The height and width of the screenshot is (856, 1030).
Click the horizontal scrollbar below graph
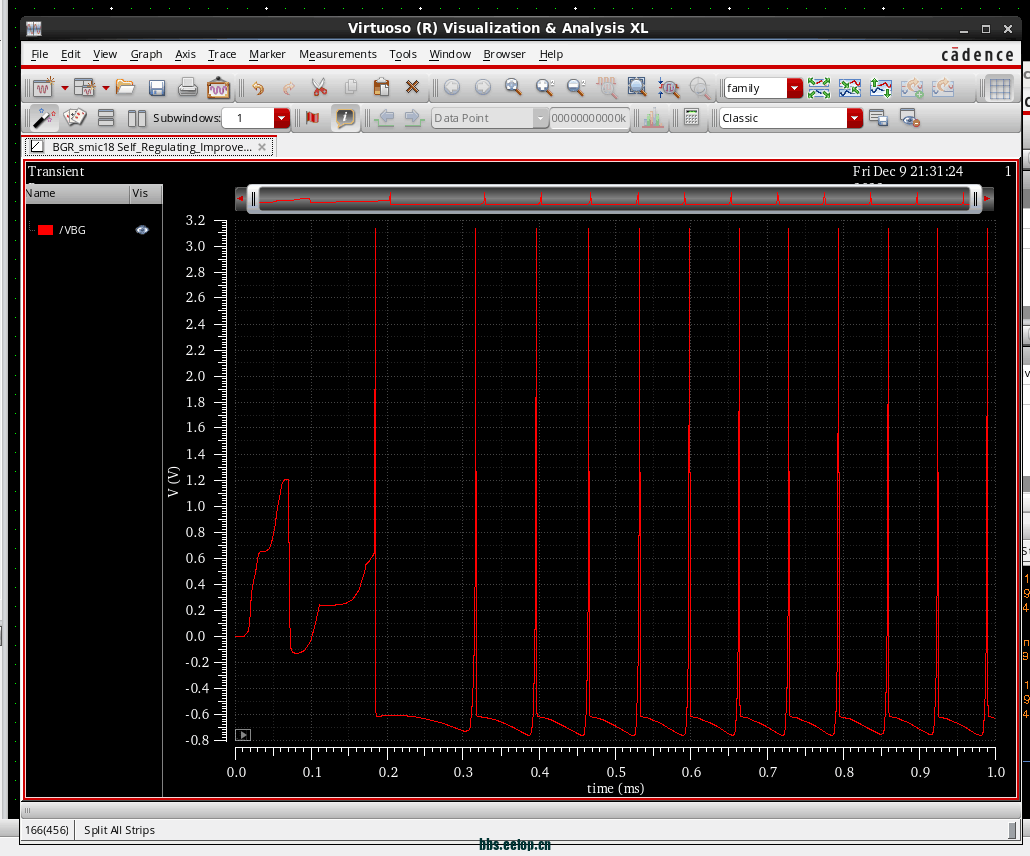click(519, 810)
